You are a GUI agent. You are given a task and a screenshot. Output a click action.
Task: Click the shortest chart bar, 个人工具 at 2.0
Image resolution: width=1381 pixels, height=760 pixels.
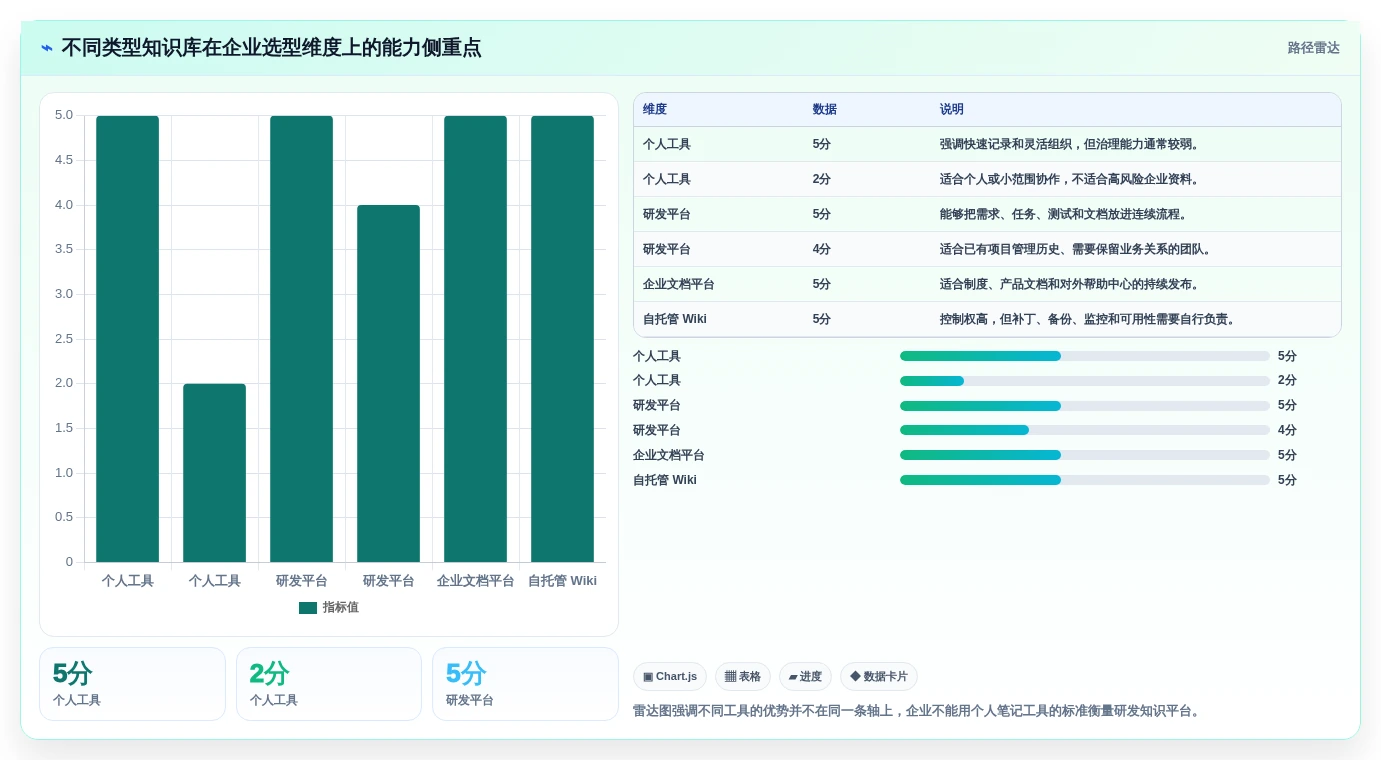click(x=214, y=473)
